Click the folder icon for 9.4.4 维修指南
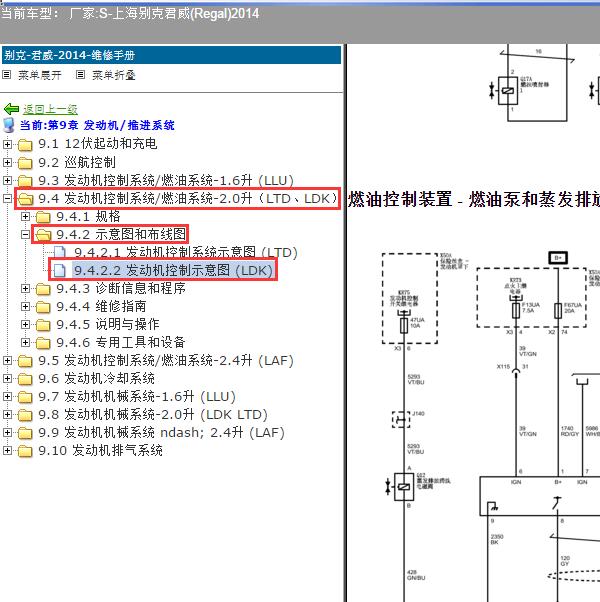 tap(43, 307)
